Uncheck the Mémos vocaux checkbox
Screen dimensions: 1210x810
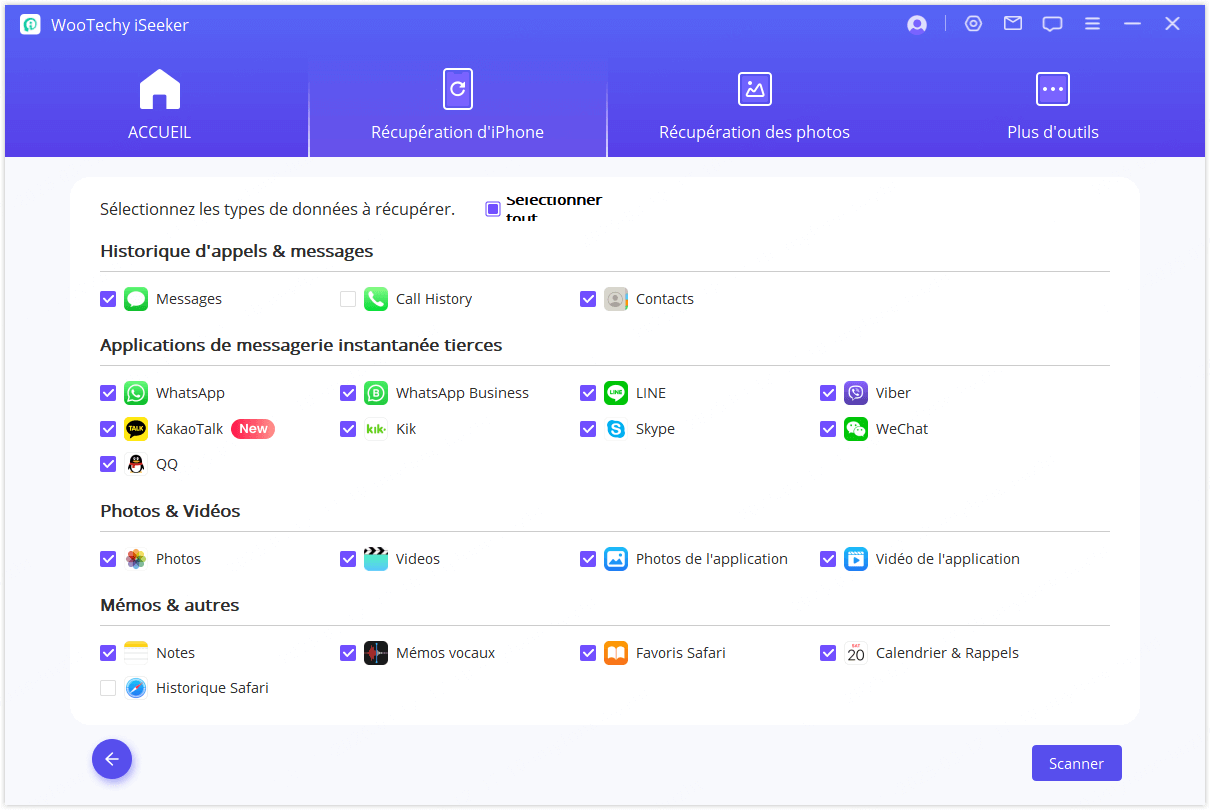[x=348, y=653]
